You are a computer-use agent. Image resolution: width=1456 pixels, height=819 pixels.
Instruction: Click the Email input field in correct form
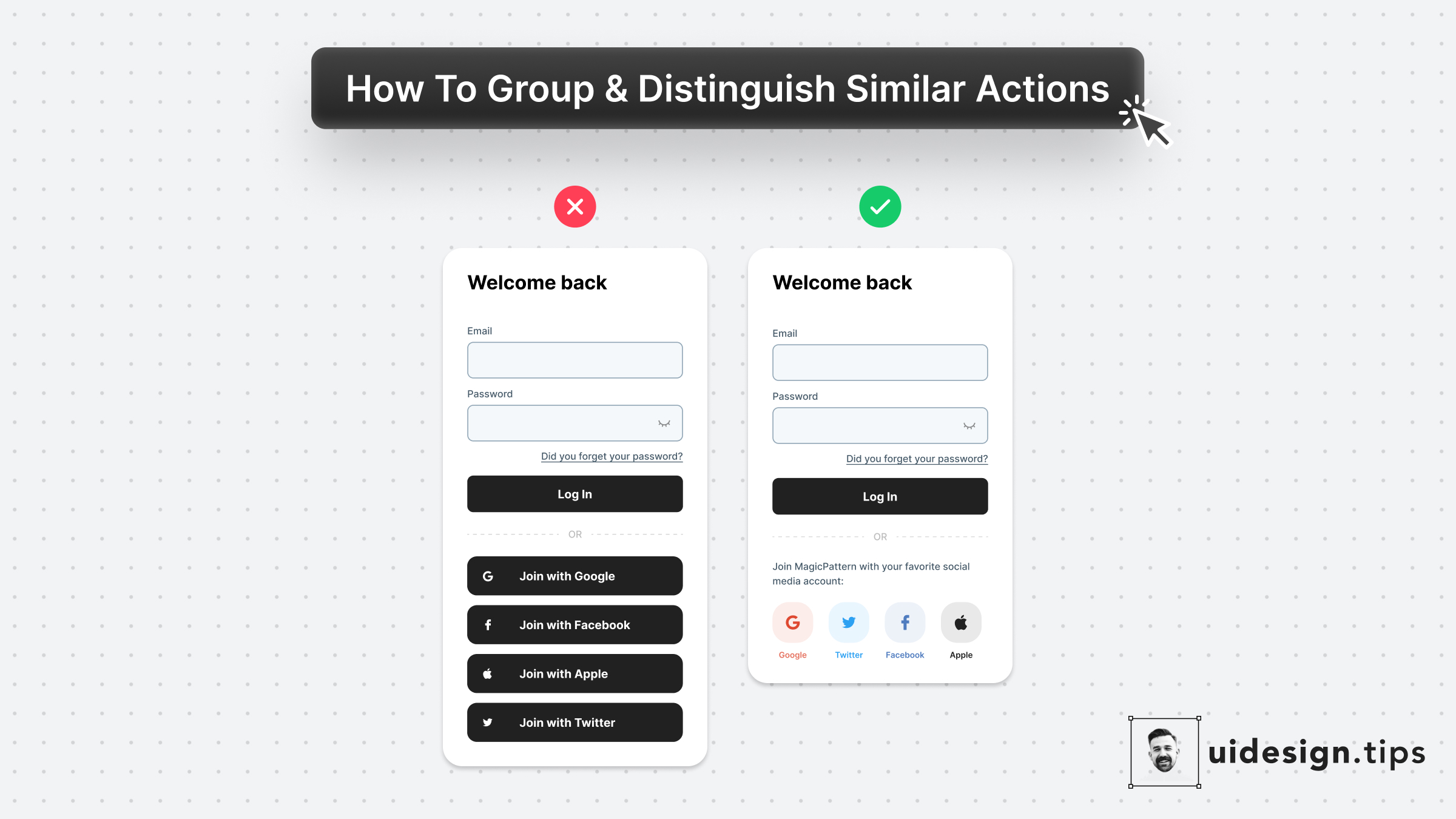click(880, 362)
